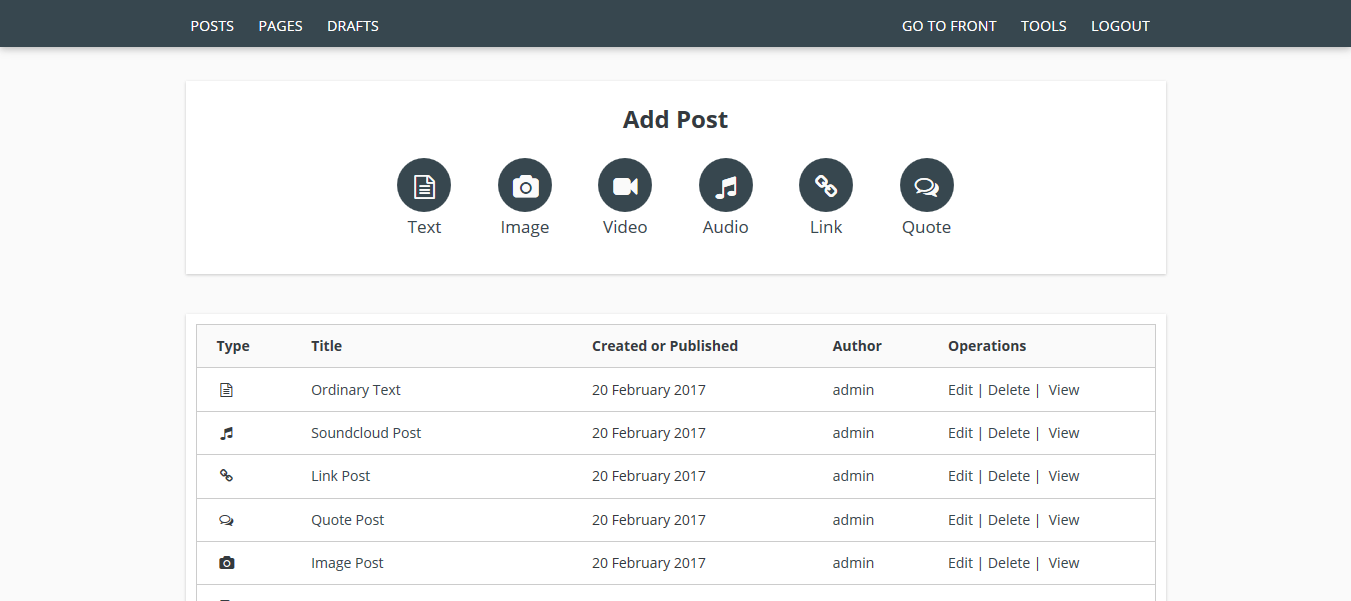Go to Drafts in the navbar
The height and width of the screenshot is (601, 1351).
(x=353, y=26)
